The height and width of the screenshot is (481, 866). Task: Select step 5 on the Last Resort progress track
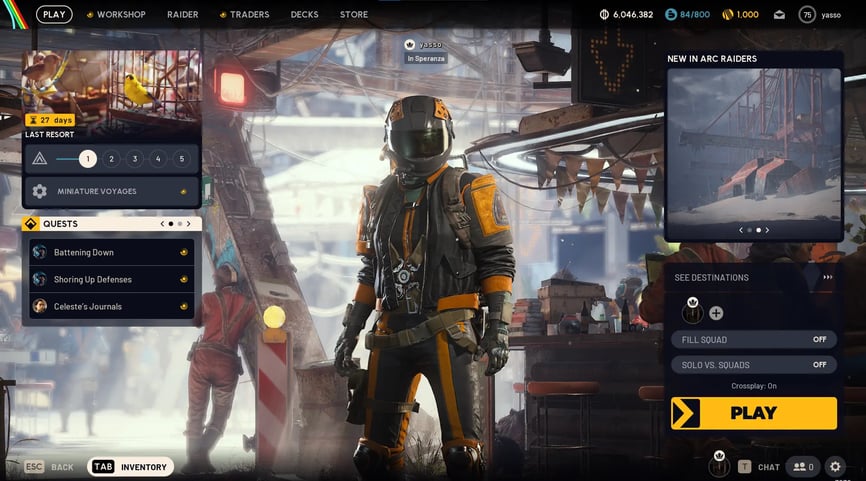click(x=181, y=159)
